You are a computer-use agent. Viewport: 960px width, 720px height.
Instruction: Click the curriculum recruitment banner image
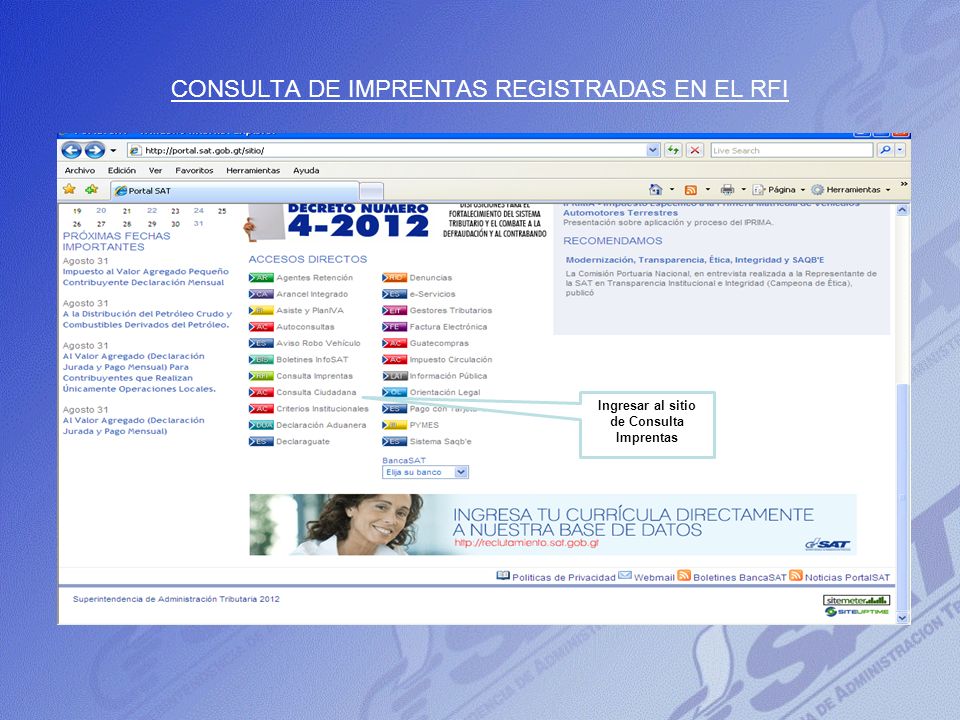point(552,525)
